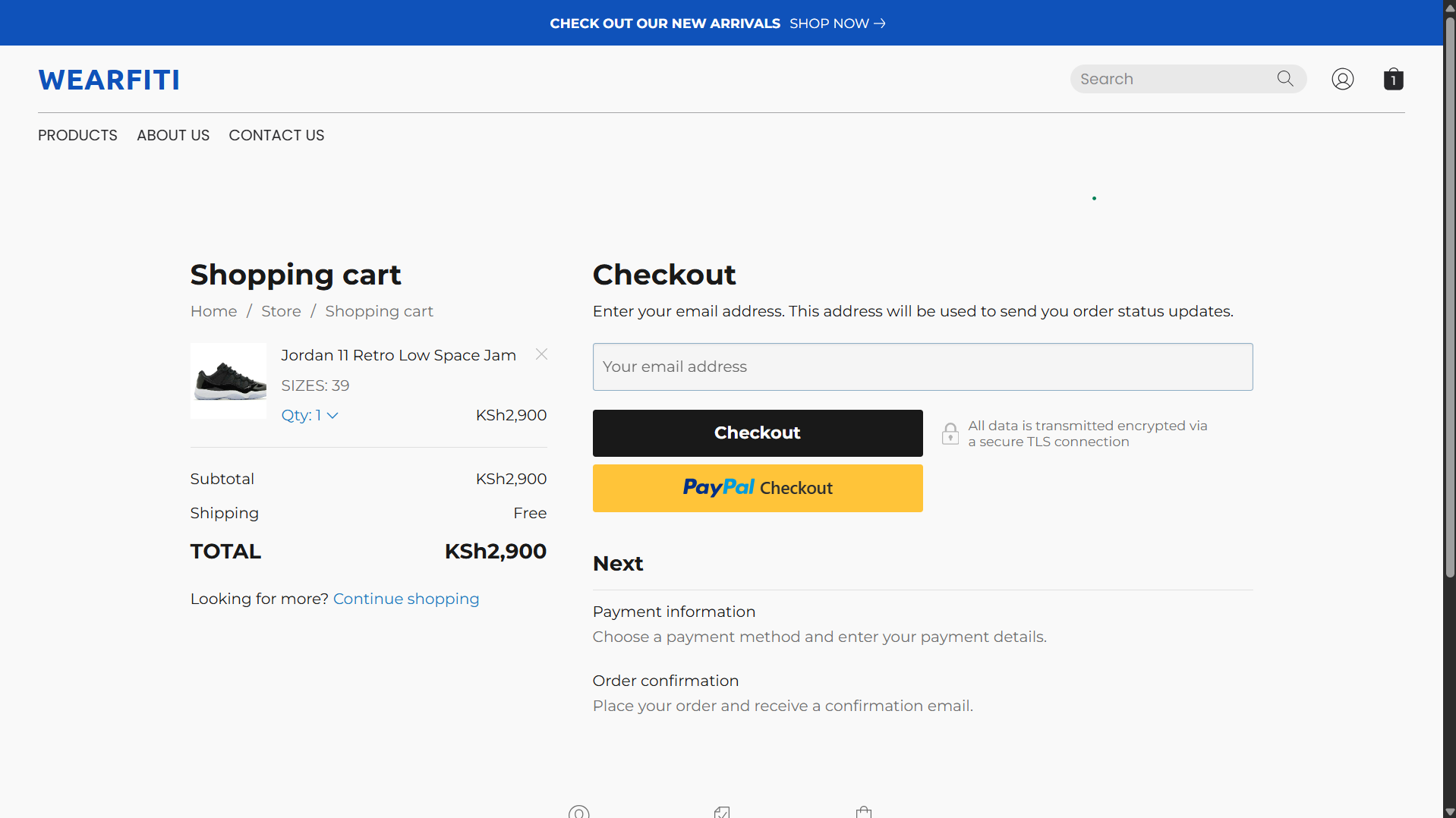Pay using the PayPal Checkout button

point(757,488)
